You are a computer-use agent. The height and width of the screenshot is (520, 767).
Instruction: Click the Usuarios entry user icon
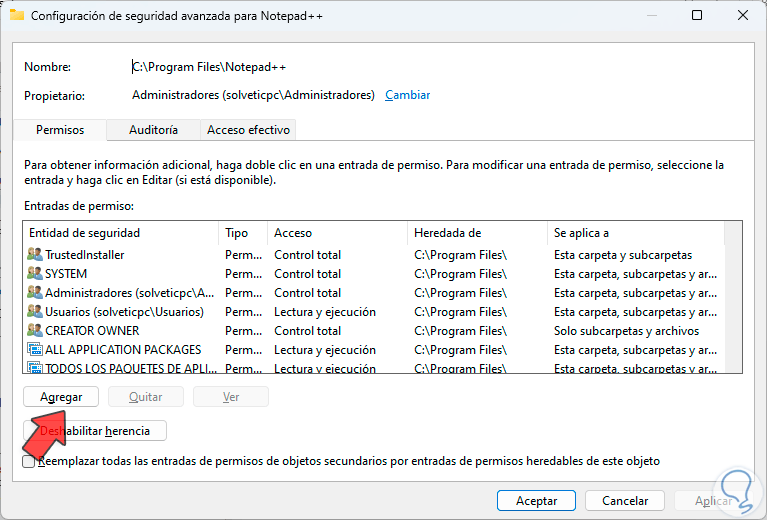pos(35,312)
